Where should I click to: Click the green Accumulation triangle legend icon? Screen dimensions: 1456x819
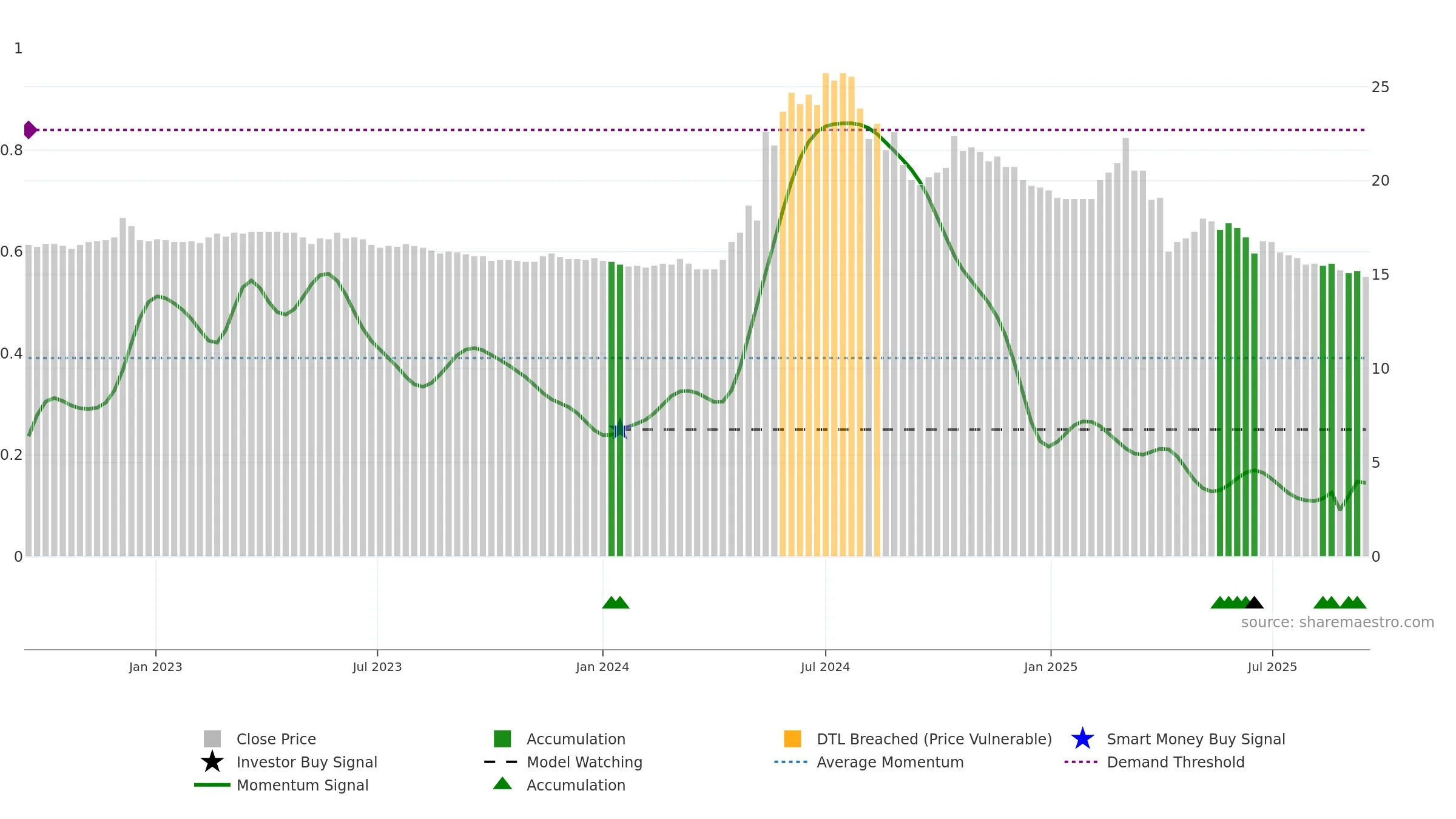(502, 784)
